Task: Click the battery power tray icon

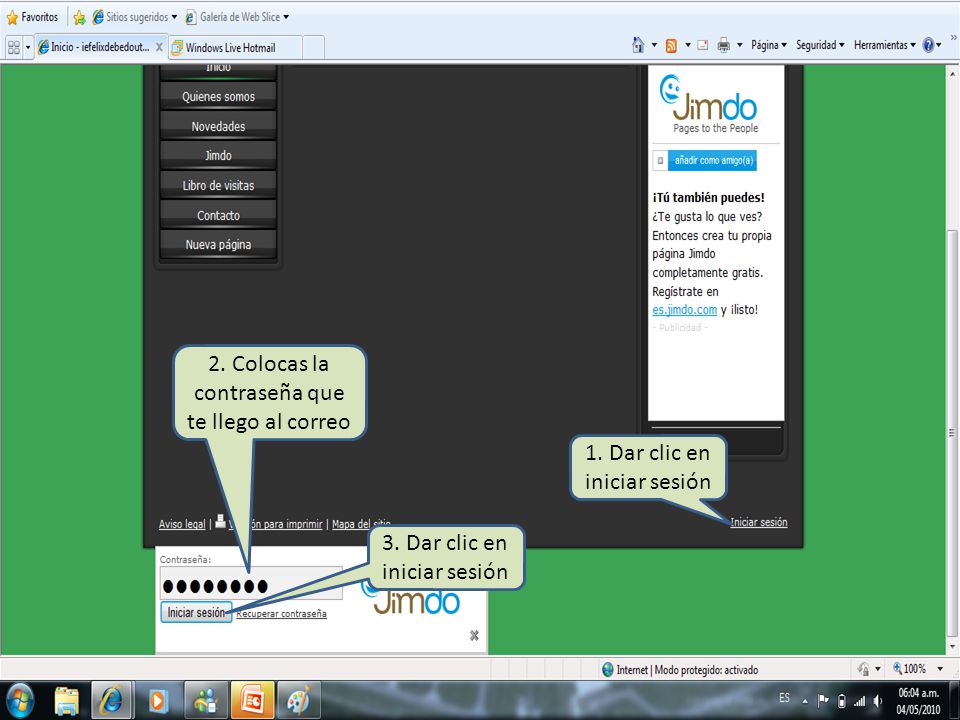Action: 842,701
